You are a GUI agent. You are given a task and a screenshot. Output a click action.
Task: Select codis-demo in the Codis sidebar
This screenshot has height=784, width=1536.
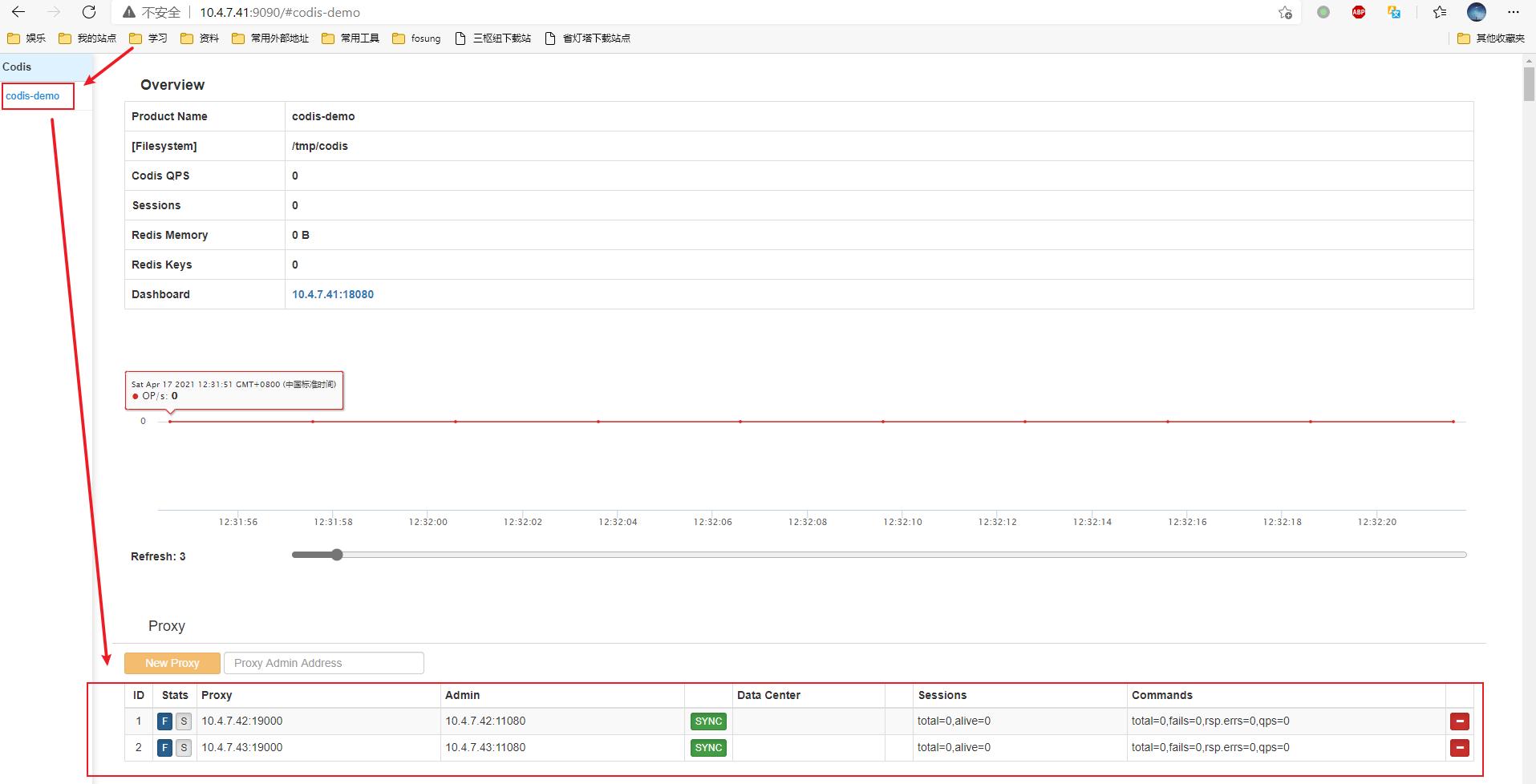(x=33, y=96)
